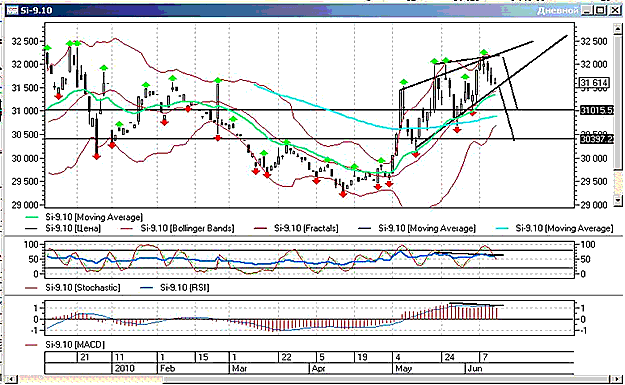Click the date label 21 on time axis
Screen dimensions: 625x385
tap(85, 357)
